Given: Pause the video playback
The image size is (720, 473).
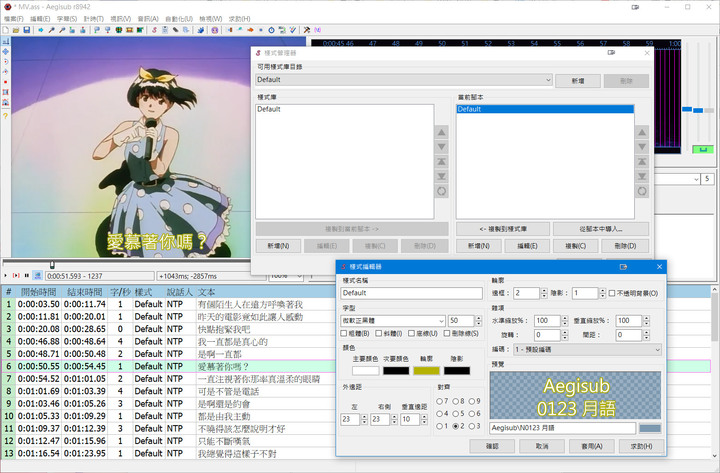Looking at the screenshot, I should pos(27,276).
